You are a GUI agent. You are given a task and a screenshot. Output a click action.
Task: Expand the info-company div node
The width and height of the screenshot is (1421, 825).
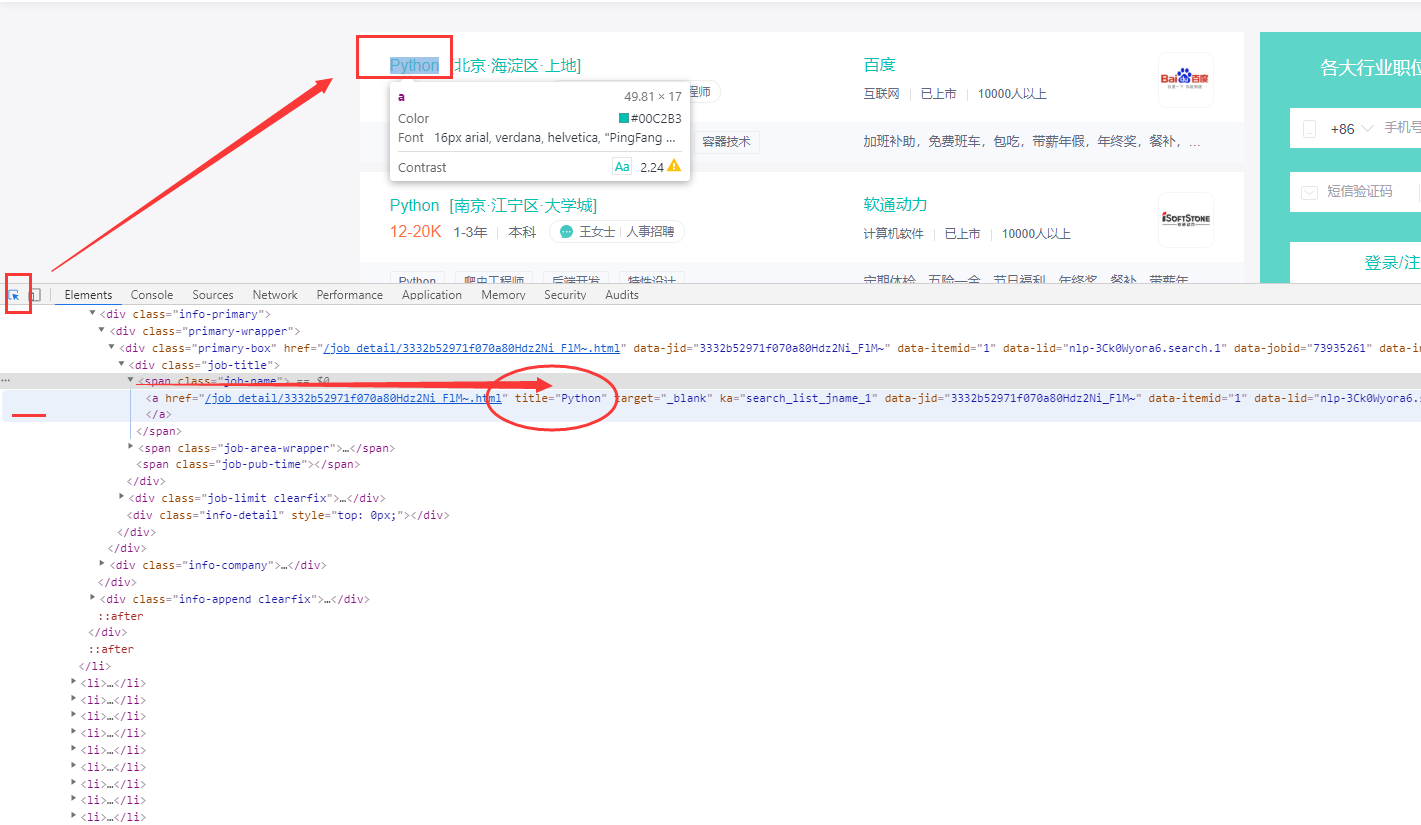pos(102,564)
